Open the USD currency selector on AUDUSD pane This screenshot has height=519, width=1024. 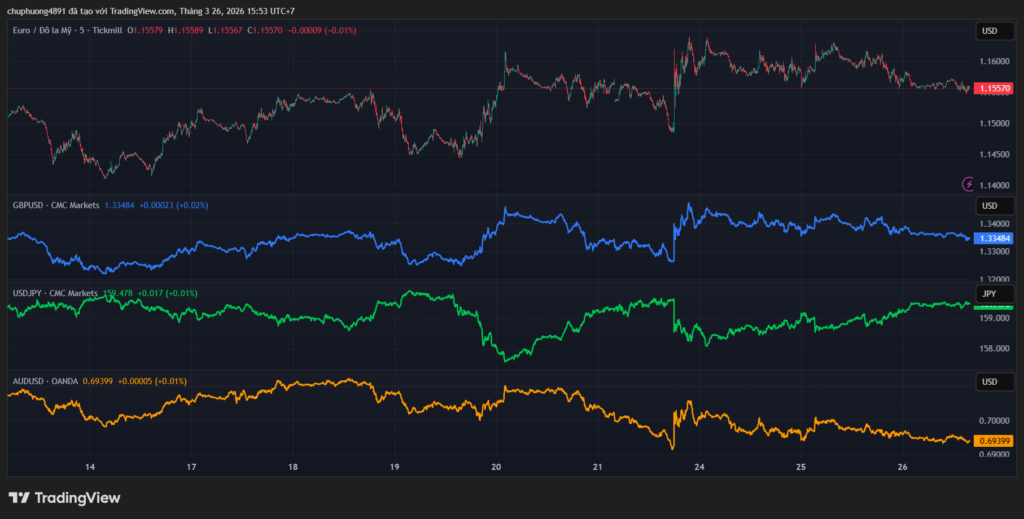click(x=989, y=382)
